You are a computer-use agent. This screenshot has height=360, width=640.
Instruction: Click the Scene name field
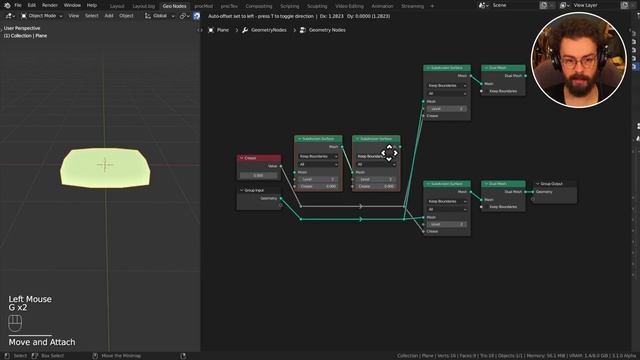[x=514, y=5]
